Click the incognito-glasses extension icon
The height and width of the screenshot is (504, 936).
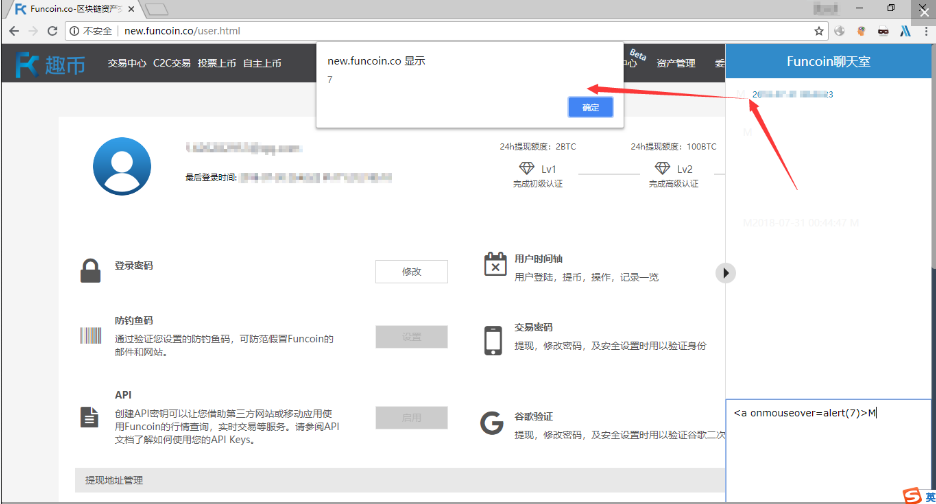click(883, 31)
